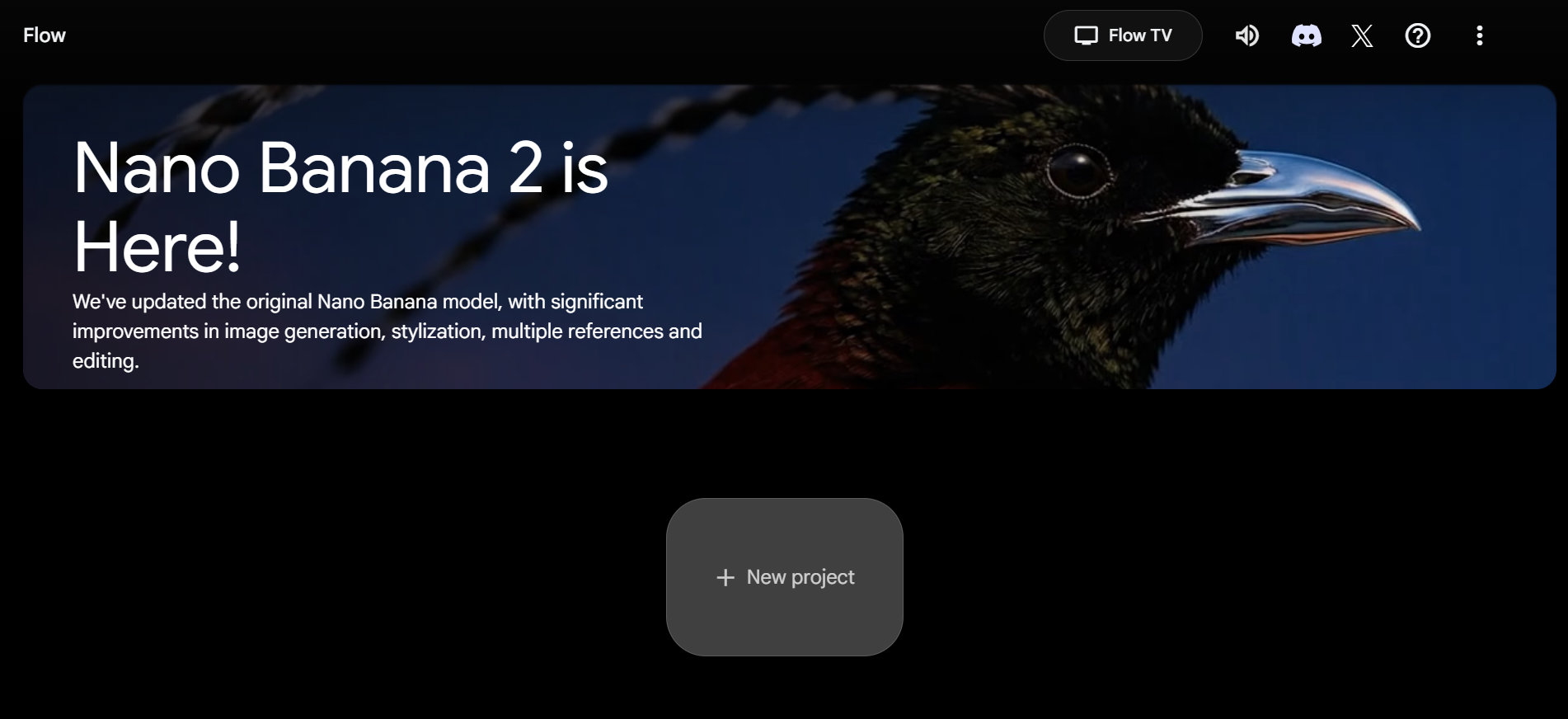Click the banner description about Nano Banana model
Viewport: 1568px width, 719px height.
(387, 331)
